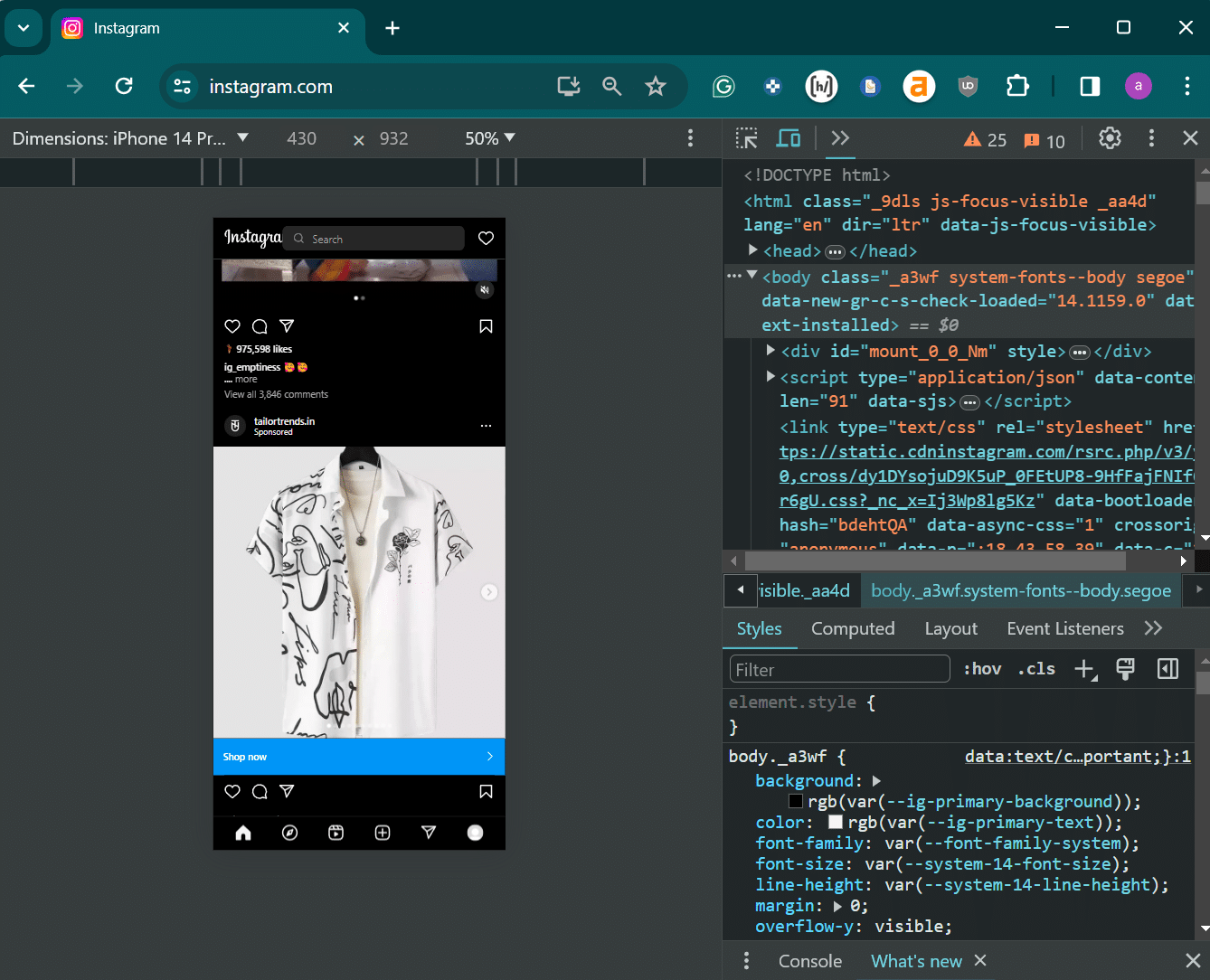
Task: Open the zoom magnifier icon in address bar
Action: [612, 86]
